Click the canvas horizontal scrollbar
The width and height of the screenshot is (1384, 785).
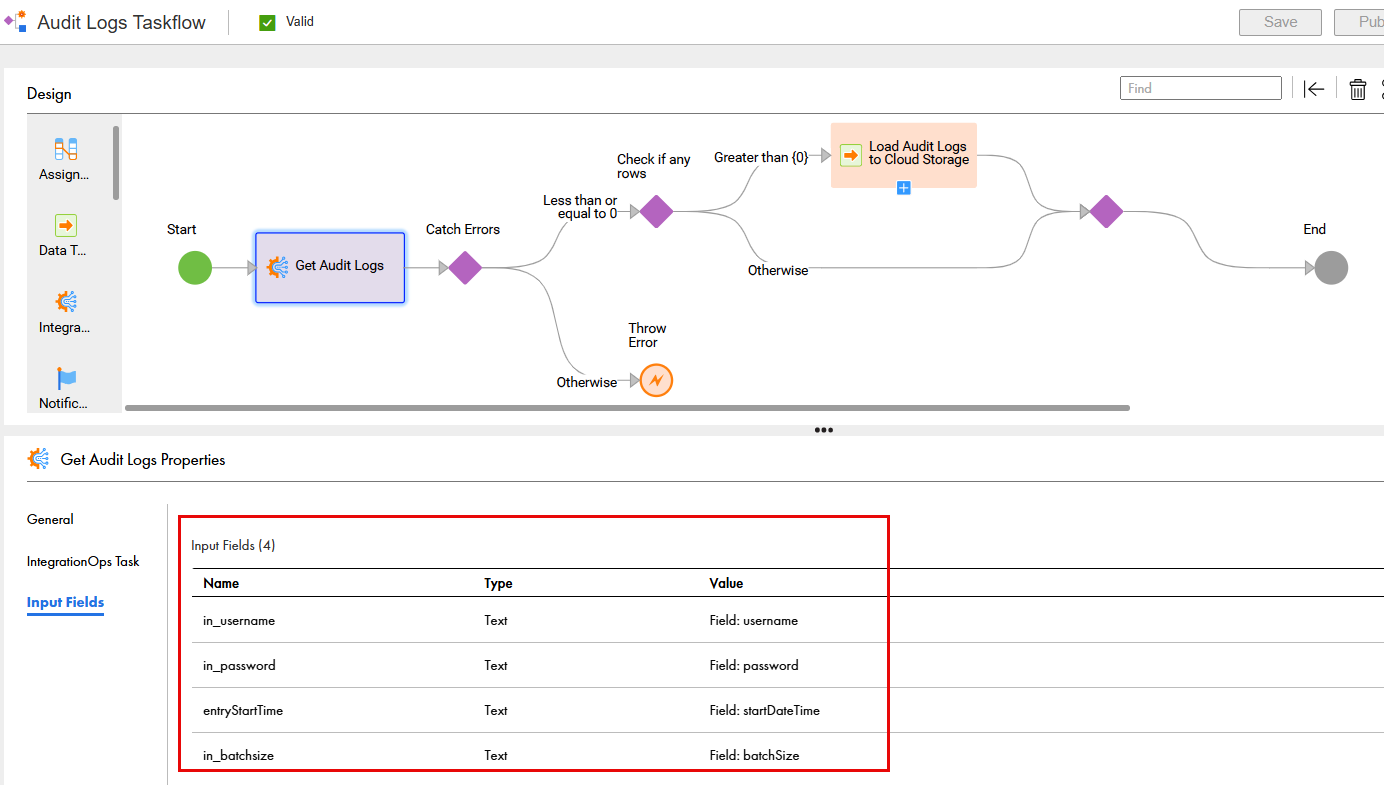point(627,408)
